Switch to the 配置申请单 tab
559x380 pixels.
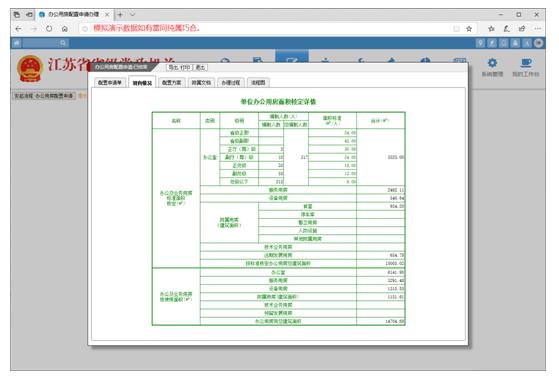(x=110, y=82)
